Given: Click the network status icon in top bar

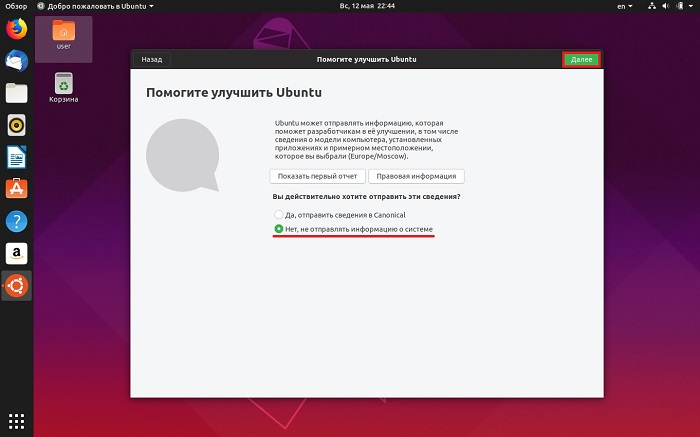Looking at the screenshot, I should 652,6.
